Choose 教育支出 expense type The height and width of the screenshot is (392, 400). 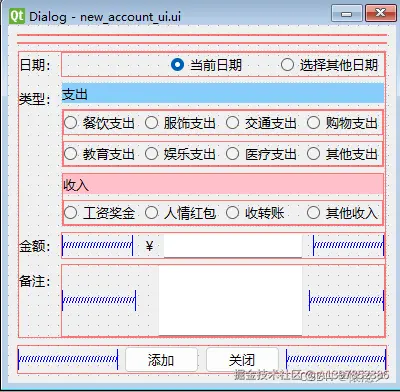coord(99,154)
